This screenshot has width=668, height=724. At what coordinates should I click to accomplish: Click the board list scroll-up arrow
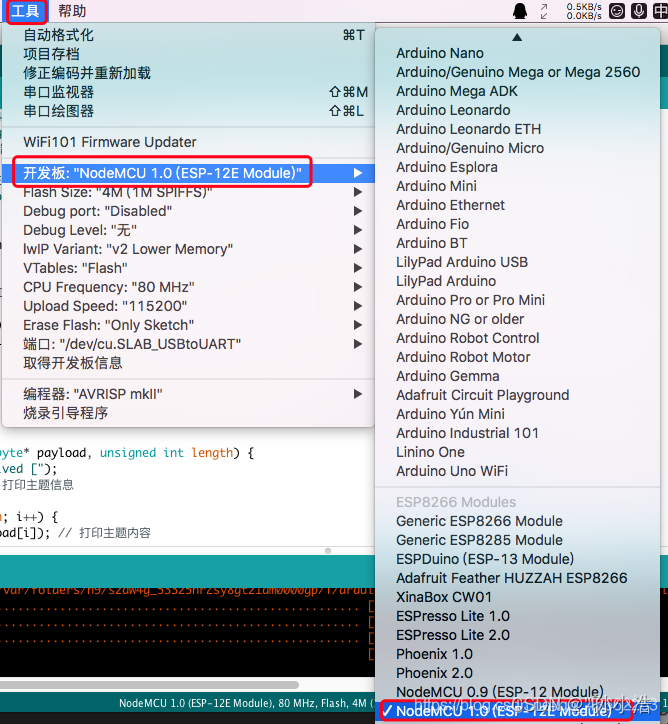(x=517, y=37)
